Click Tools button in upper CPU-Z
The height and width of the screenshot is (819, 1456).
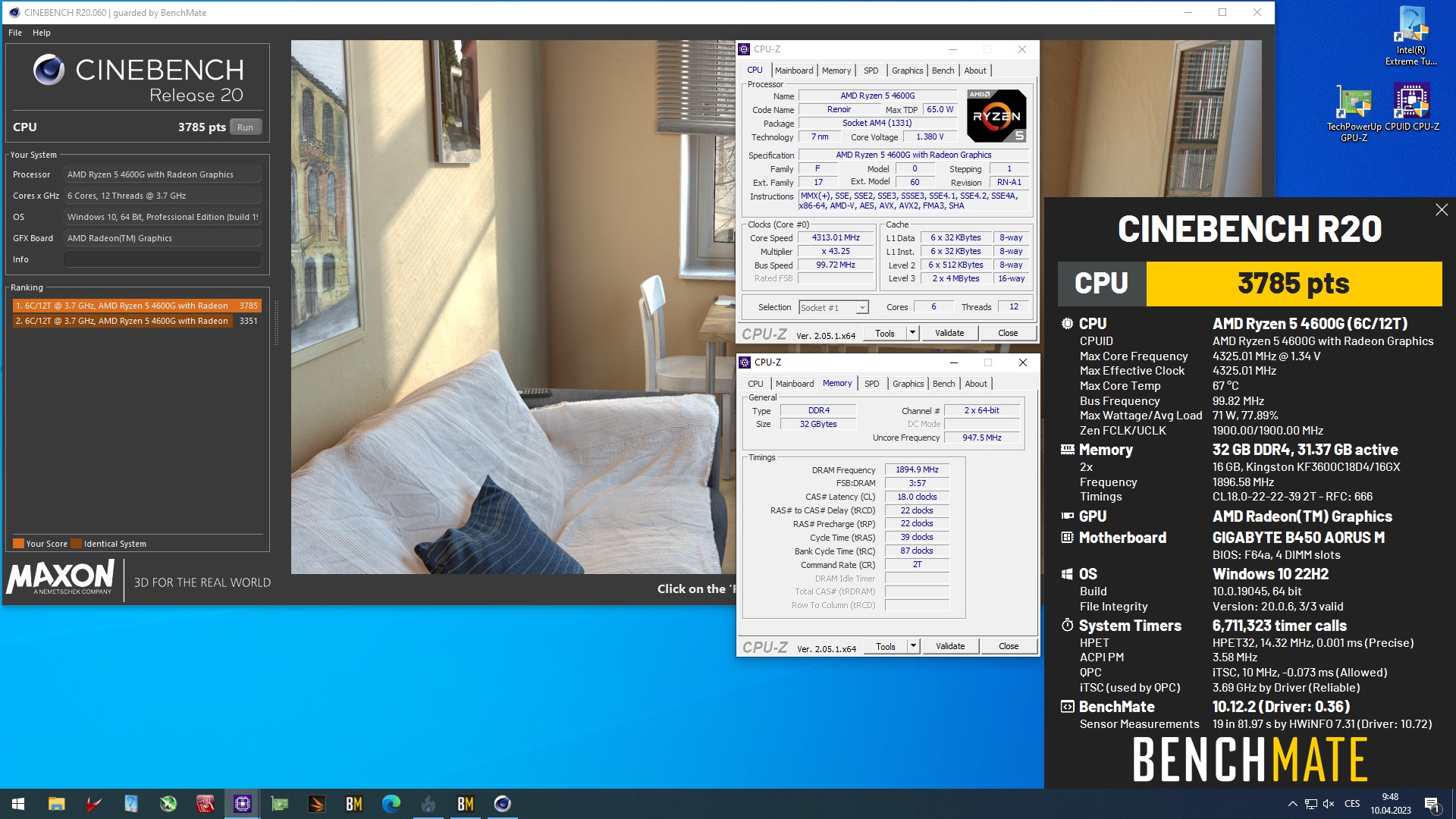885,333
